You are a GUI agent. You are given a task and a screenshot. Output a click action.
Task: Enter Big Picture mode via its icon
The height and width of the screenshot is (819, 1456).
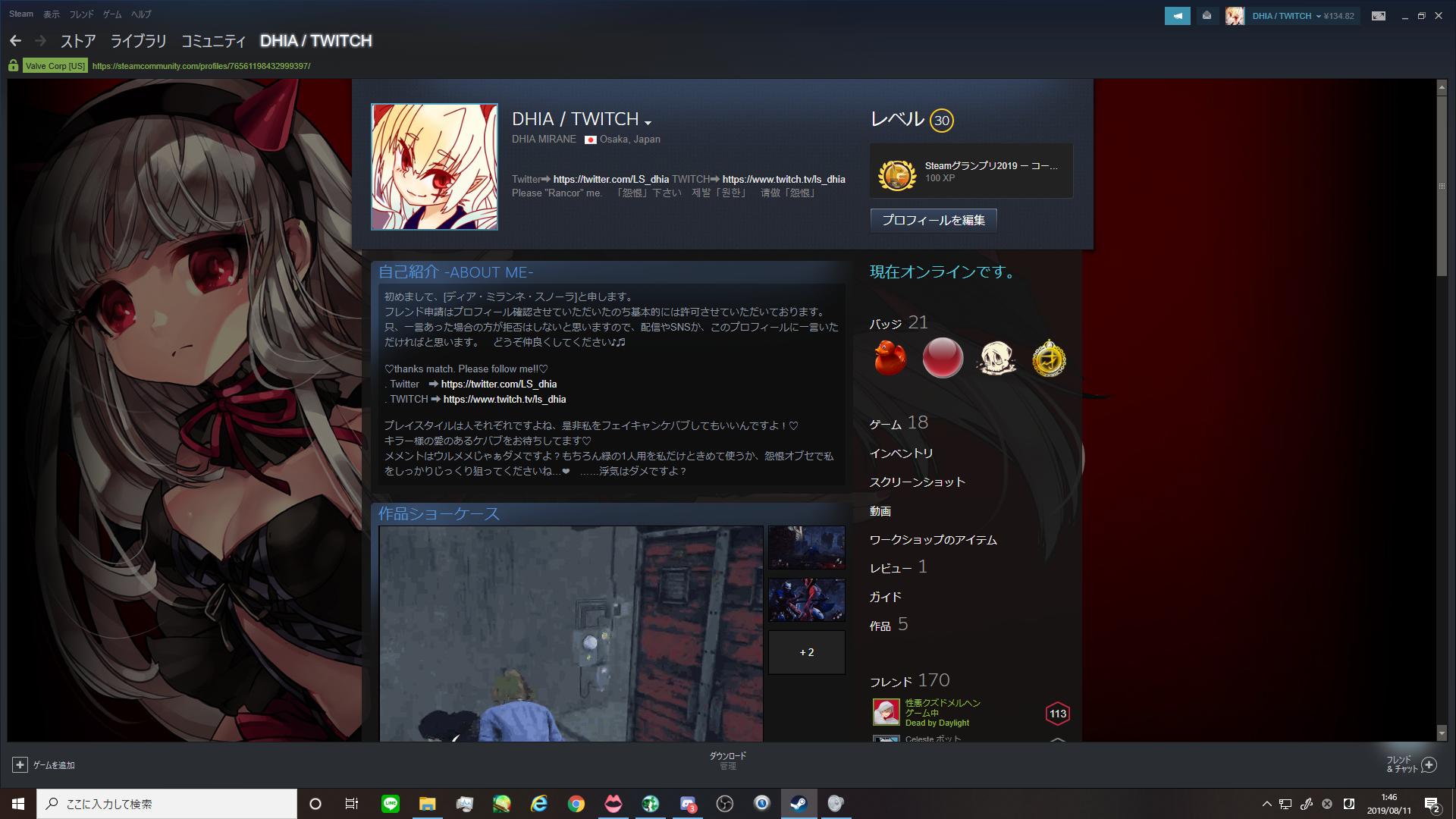[x=1379, y=16]
